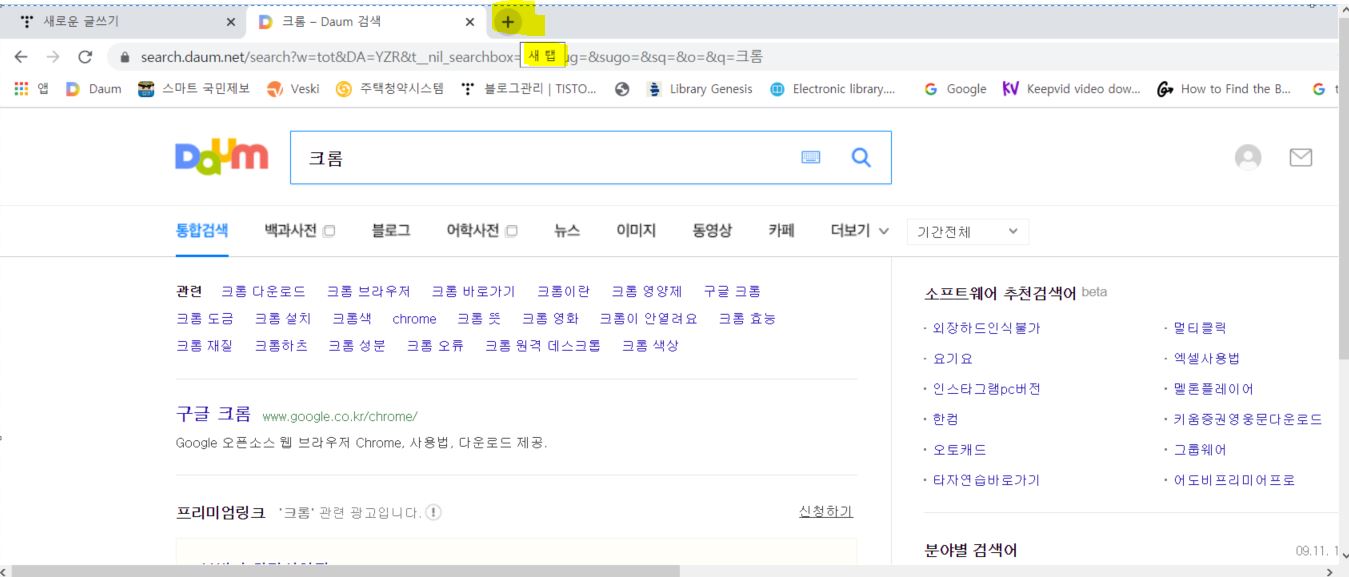
Task: Click related search 크롬 브라우저
Action: (369, 291)
